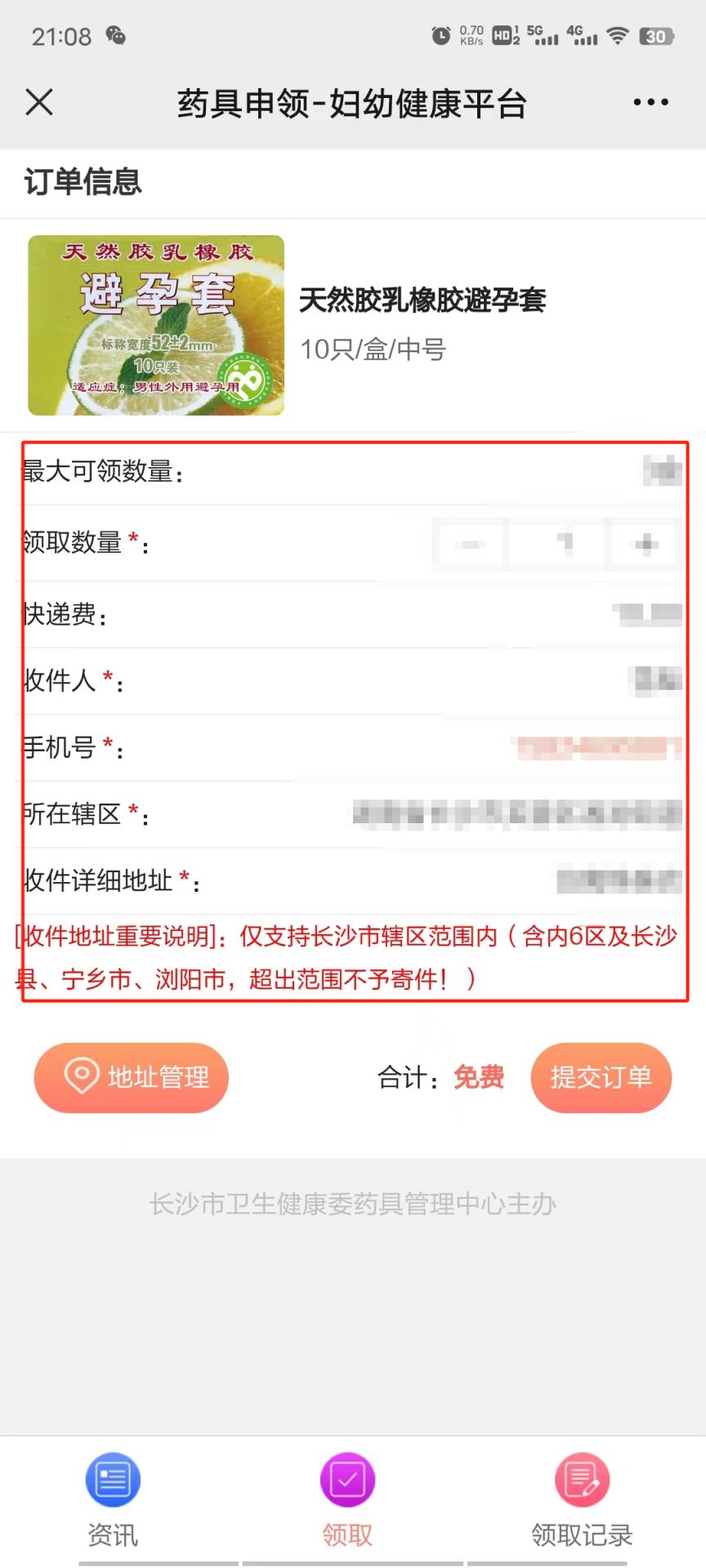Image resolution: width=706 pixels, height=1568 pixels.
Task: Decrease 领取数量 with the minus button
Action: (471, 544)
